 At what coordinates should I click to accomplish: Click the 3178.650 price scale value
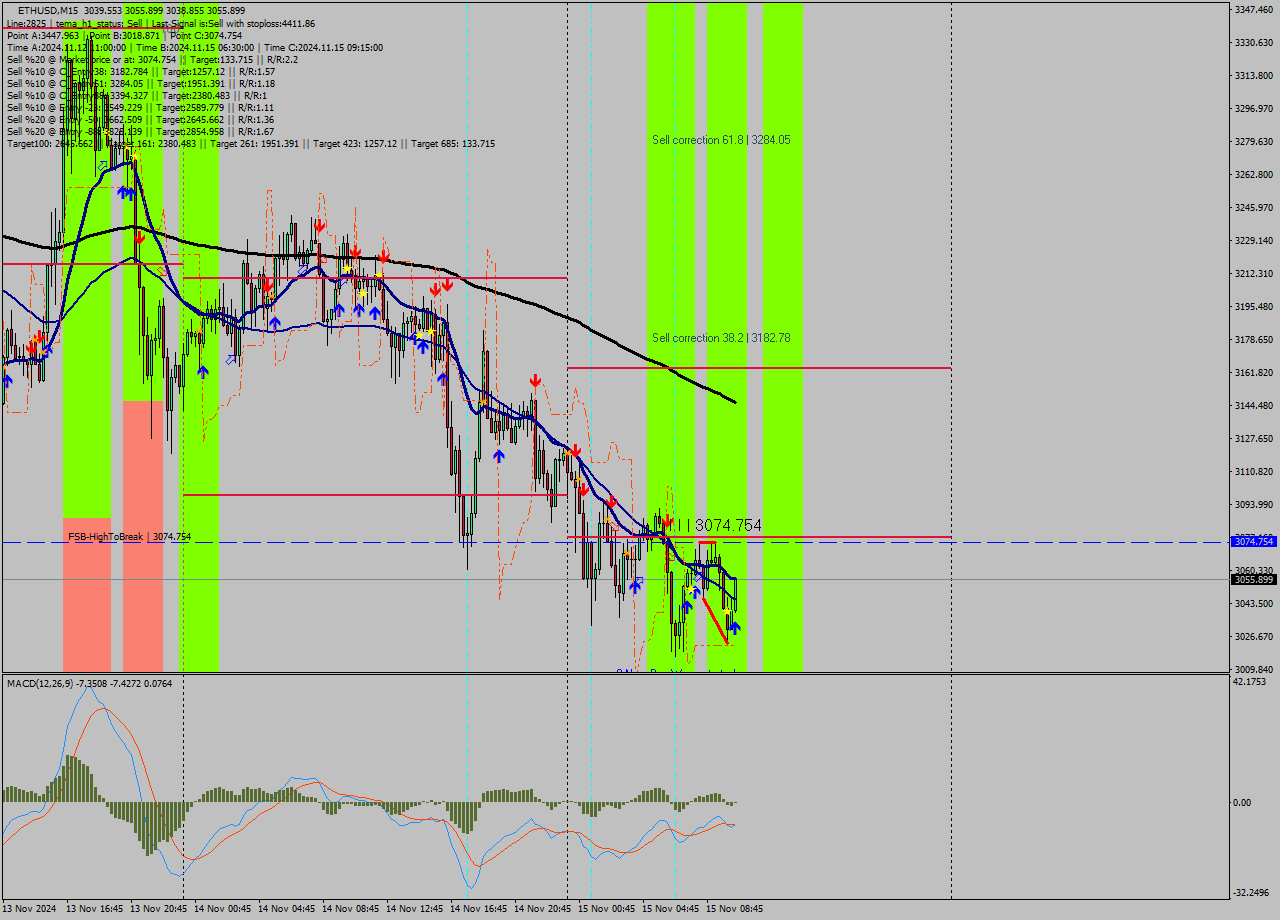click(x=1254, y=340)
